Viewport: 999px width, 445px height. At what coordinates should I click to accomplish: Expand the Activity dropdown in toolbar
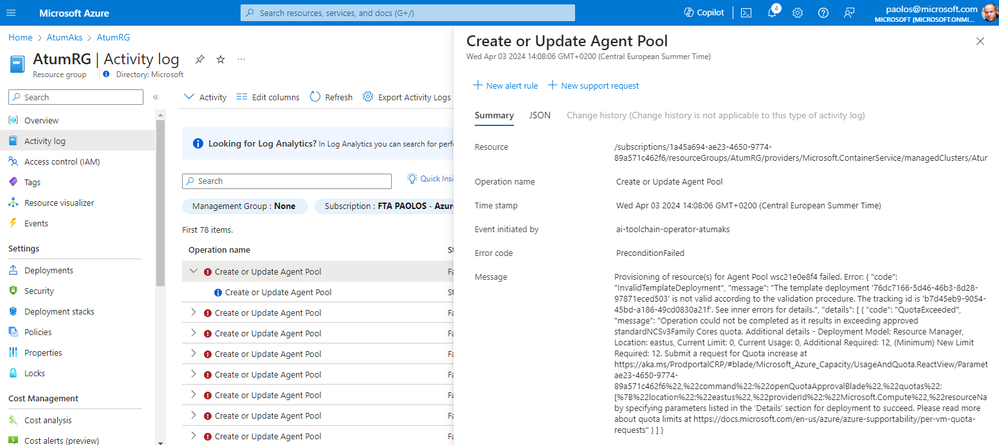205,97
